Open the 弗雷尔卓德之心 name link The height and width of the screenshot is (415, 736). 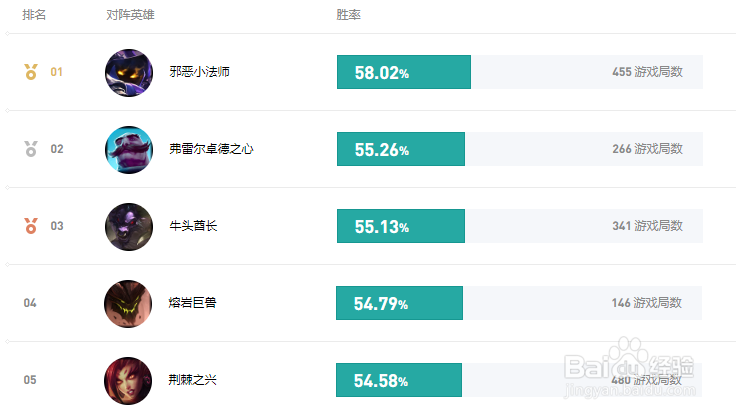[x=211, y=149]
